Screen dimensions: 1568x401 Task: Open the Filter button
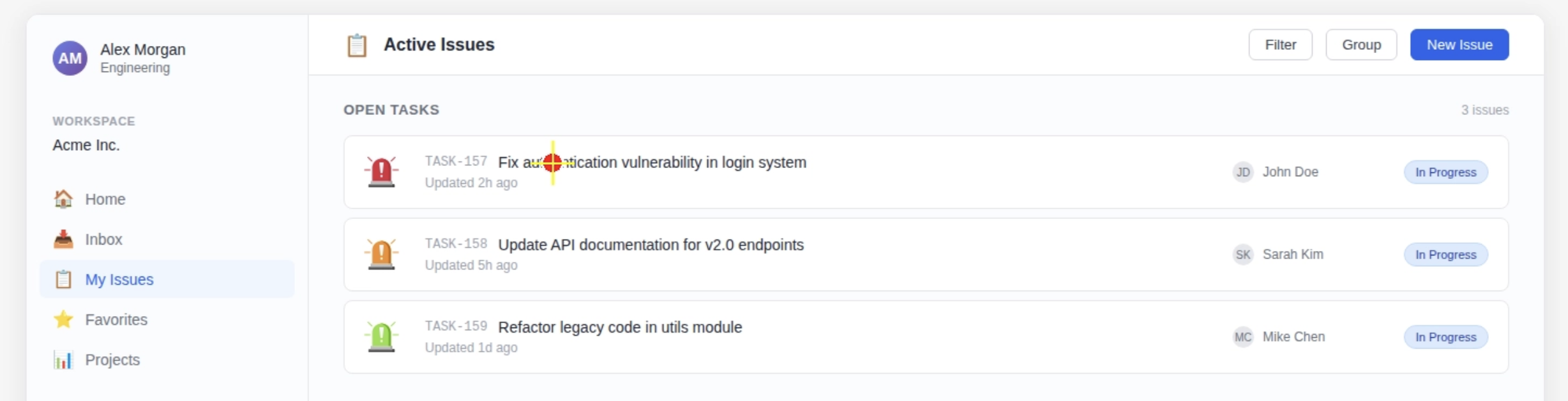[1280, 45]
